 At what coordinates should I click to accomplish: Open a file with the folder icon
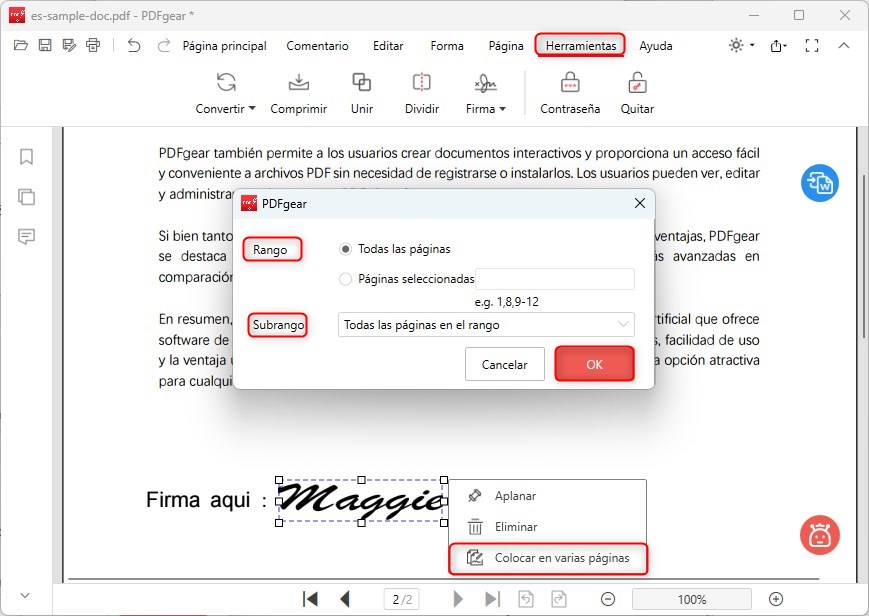point(21,45)
